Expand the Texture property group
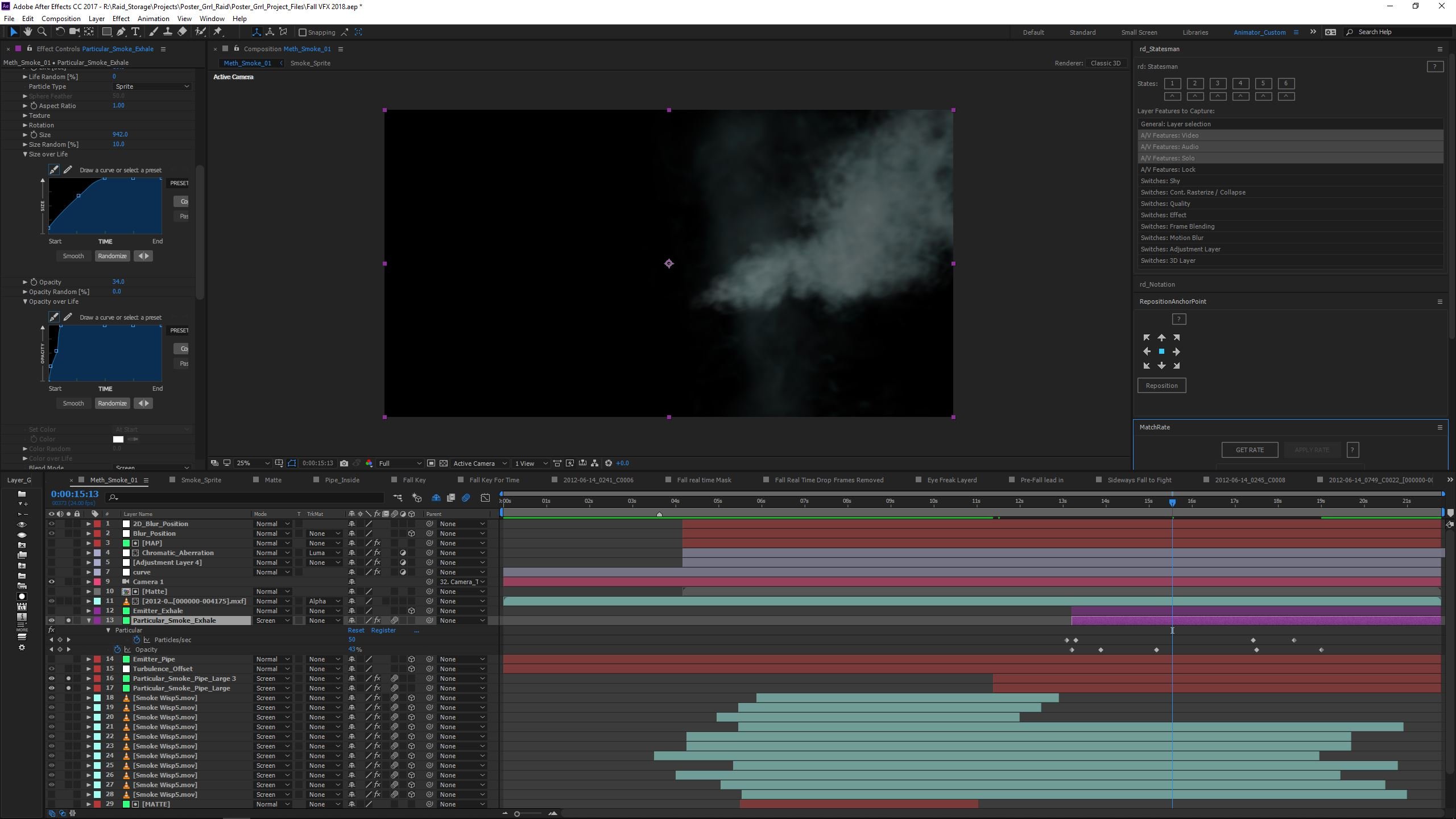This screenshot has height=819, width=1456. tap(25, 115)
